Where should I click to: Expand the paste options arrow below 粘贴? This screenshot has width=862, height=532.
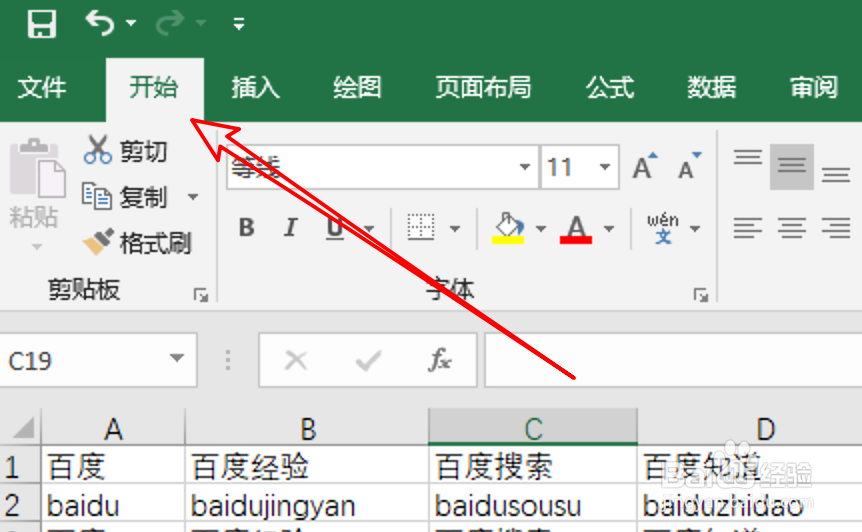36,247
